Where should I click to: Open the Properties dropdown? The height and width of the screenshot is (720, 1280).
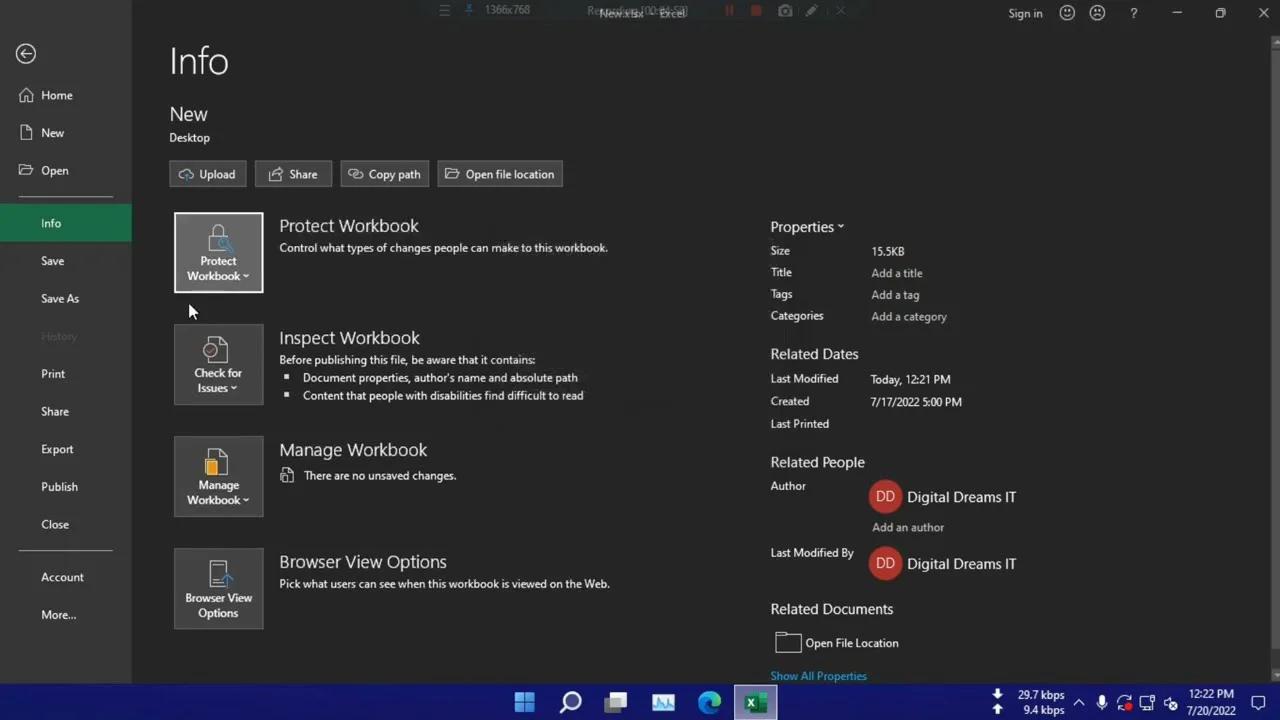[840, 226]
